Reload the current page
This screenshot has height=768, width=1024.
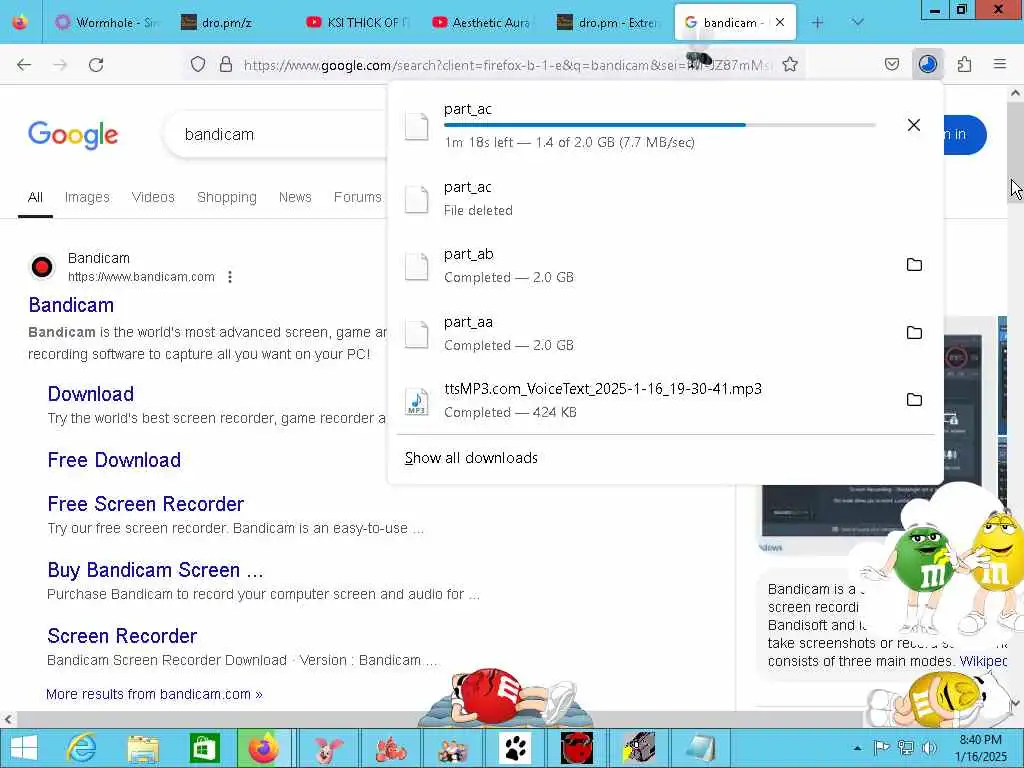(x=96, y=65)
